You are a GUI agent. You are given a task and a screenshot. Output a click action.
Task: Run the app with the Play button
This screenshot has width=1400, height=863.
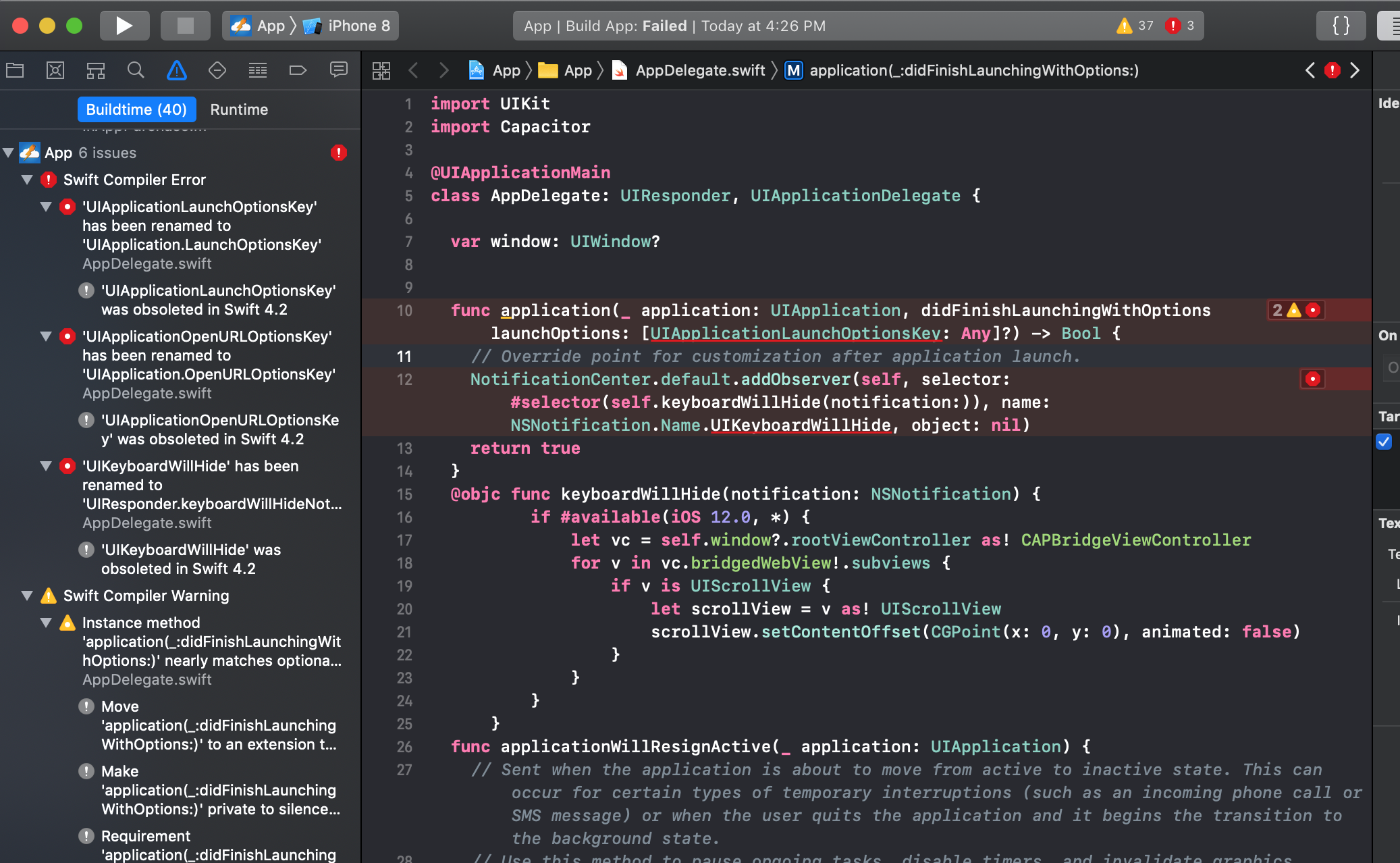pyautogui.click(x=124, y=26)
